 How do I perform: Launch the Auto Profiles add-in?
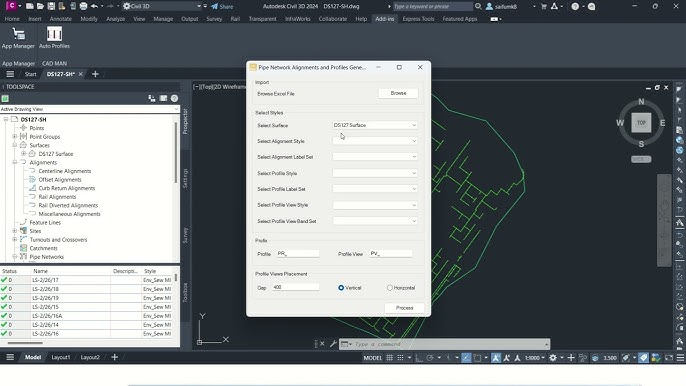click(x=54, y=38)
